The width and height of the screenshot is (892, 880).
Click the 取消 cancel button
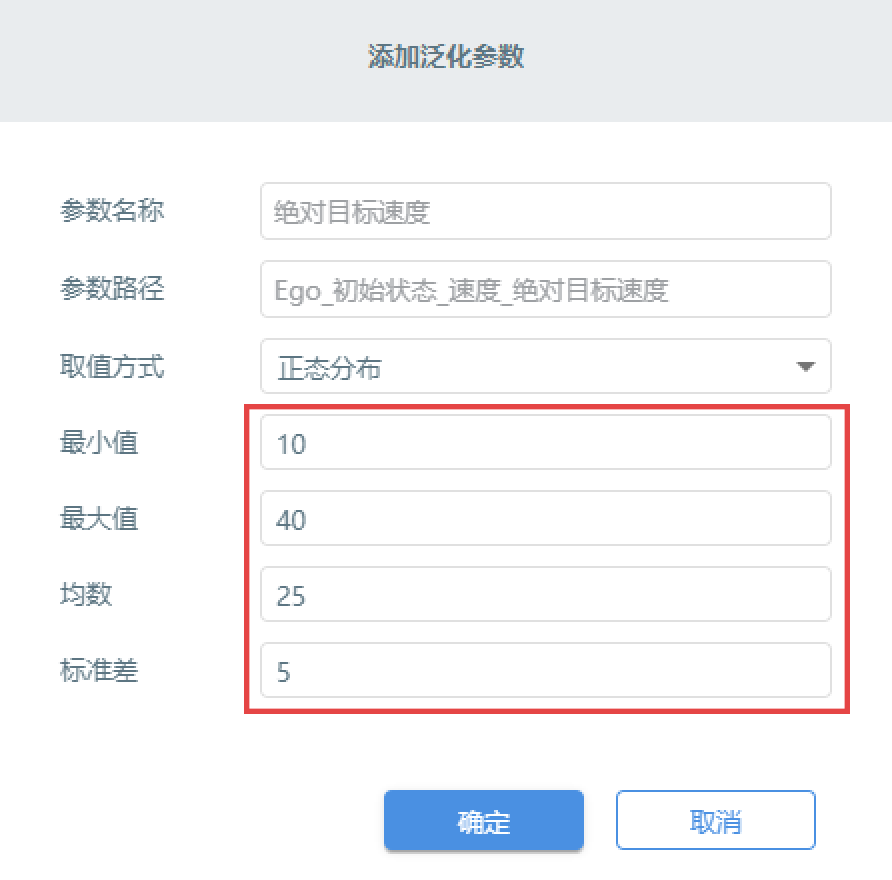pos(716,820)
